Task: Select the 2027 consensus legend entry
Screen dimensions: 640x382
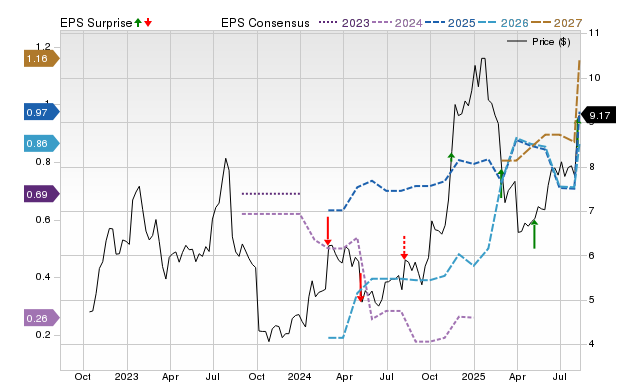Action: [x=556, y=23]
